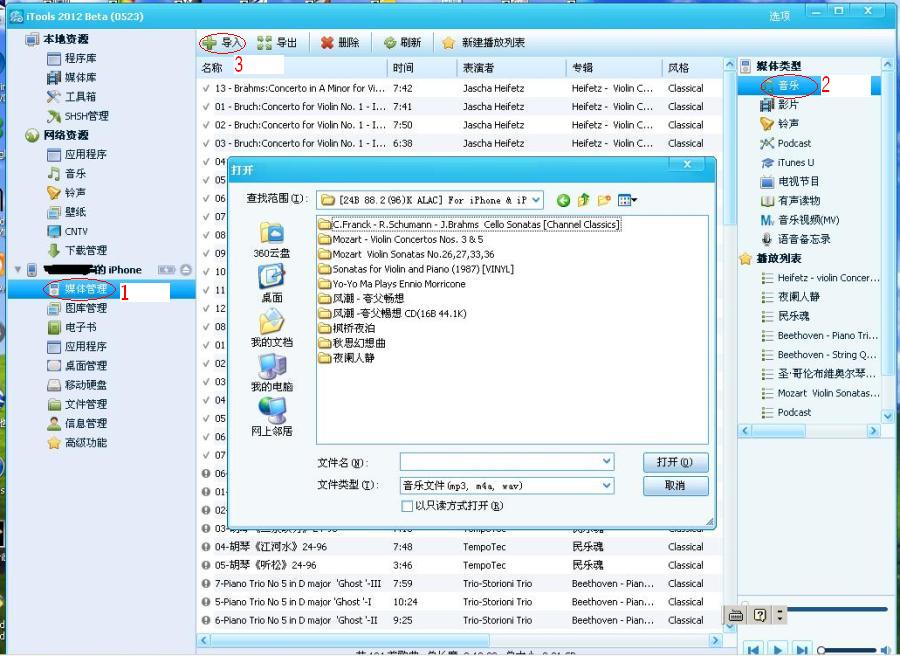
Task: Click the 导出 export toolbar icon
Action: click(265, 42)
